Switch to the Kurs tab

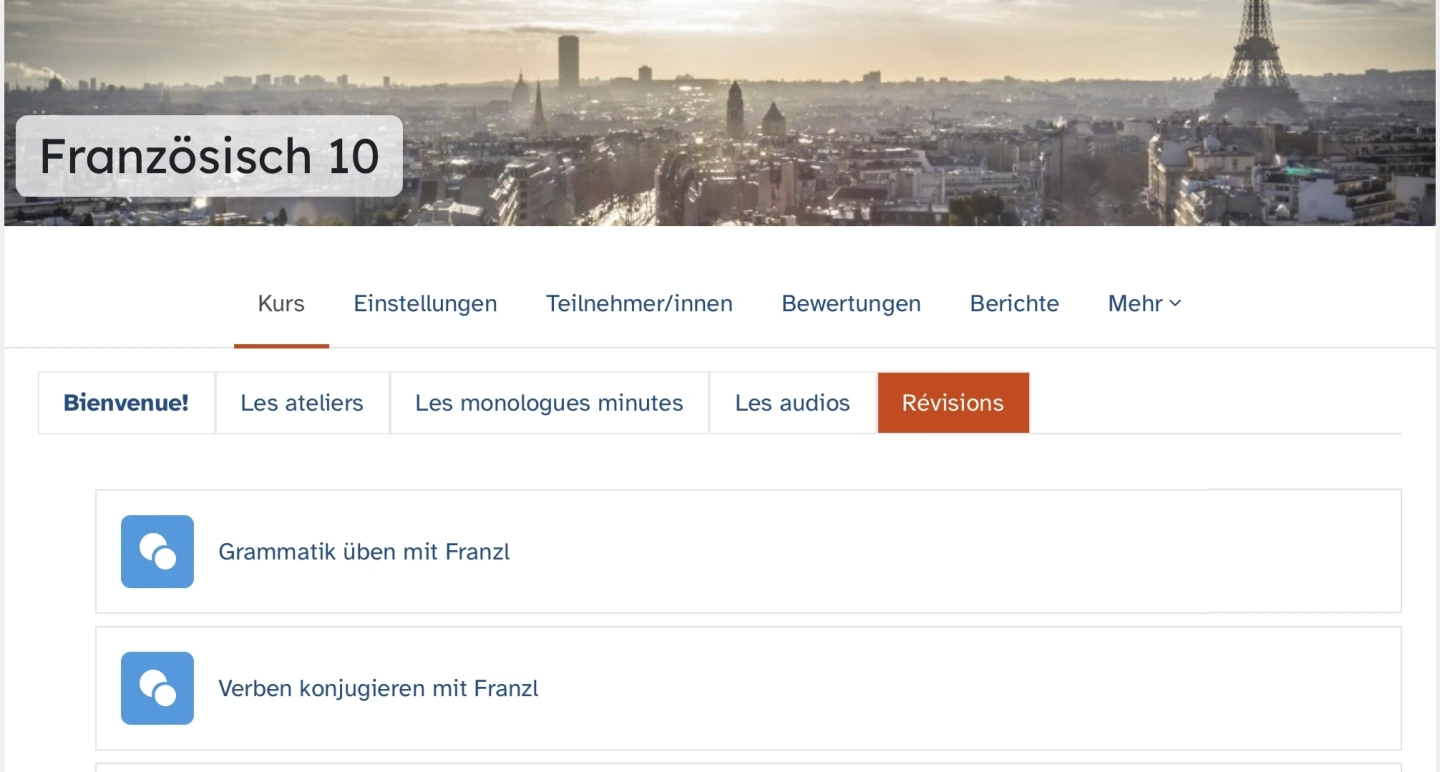pyautogui.click(x=281, y=304)
